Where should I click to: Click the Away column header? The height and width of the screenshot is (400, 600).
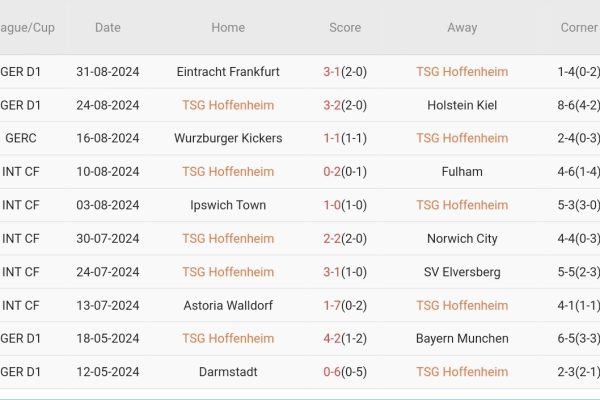[x=462, y=28]
